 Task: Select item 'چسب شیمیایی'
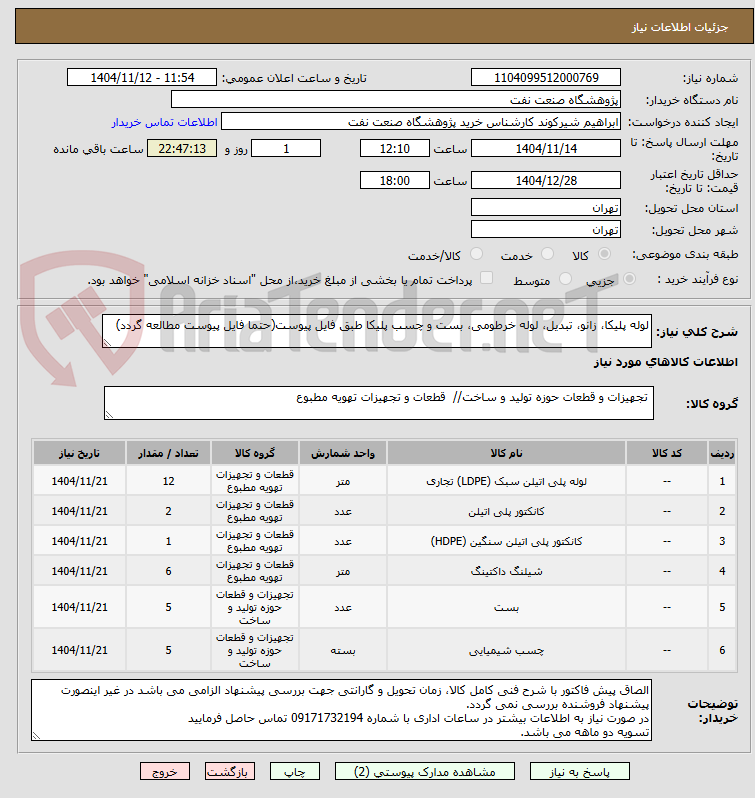506,650
